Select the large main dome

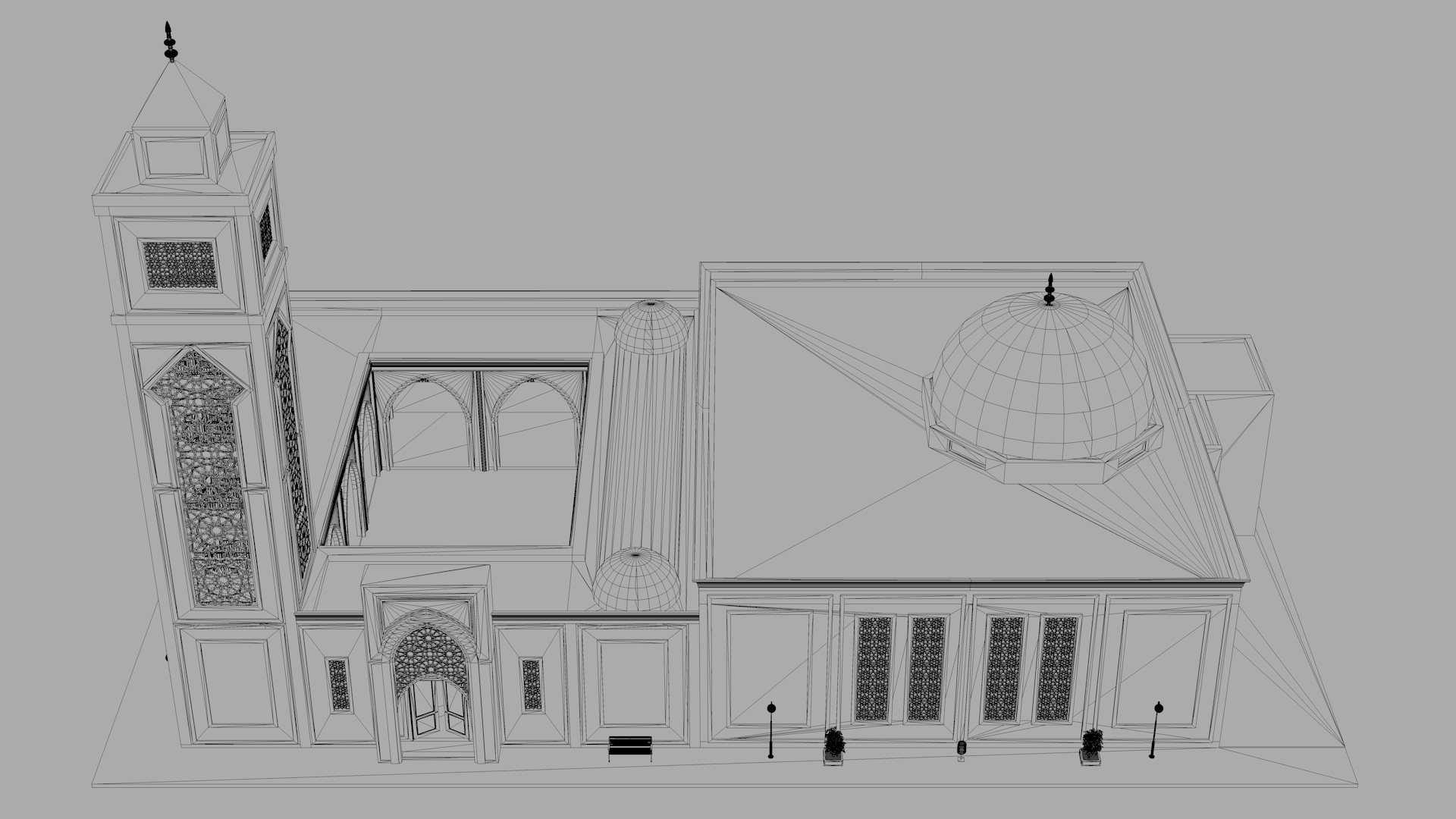(x=1042, y=379)
